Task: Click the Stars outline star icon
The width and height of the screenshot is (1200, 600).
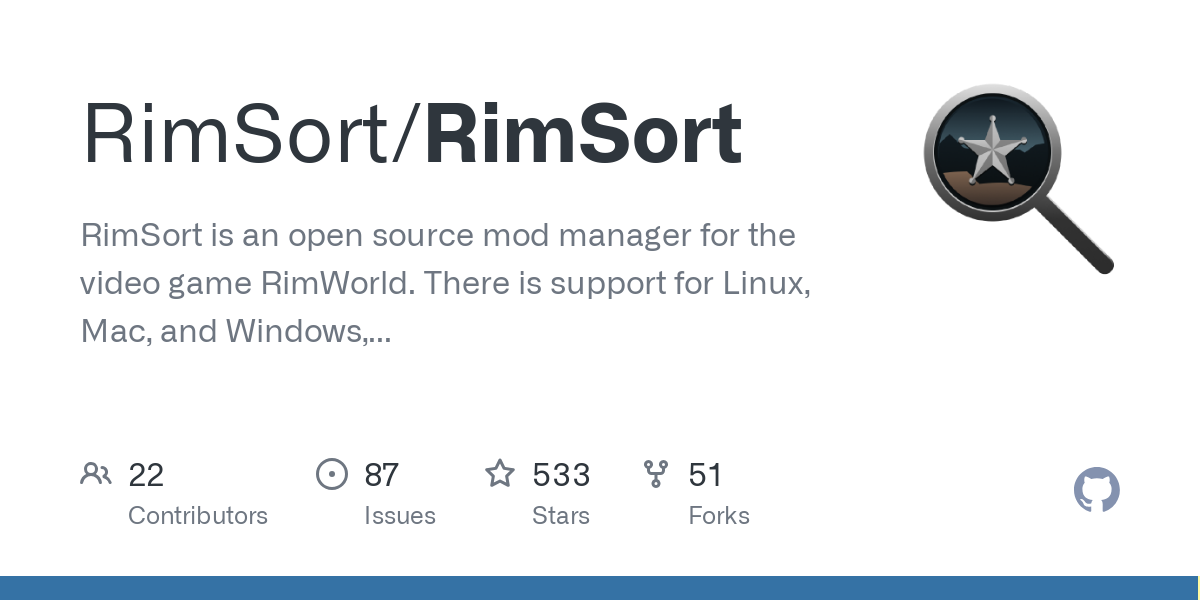Action: point(499,473)
